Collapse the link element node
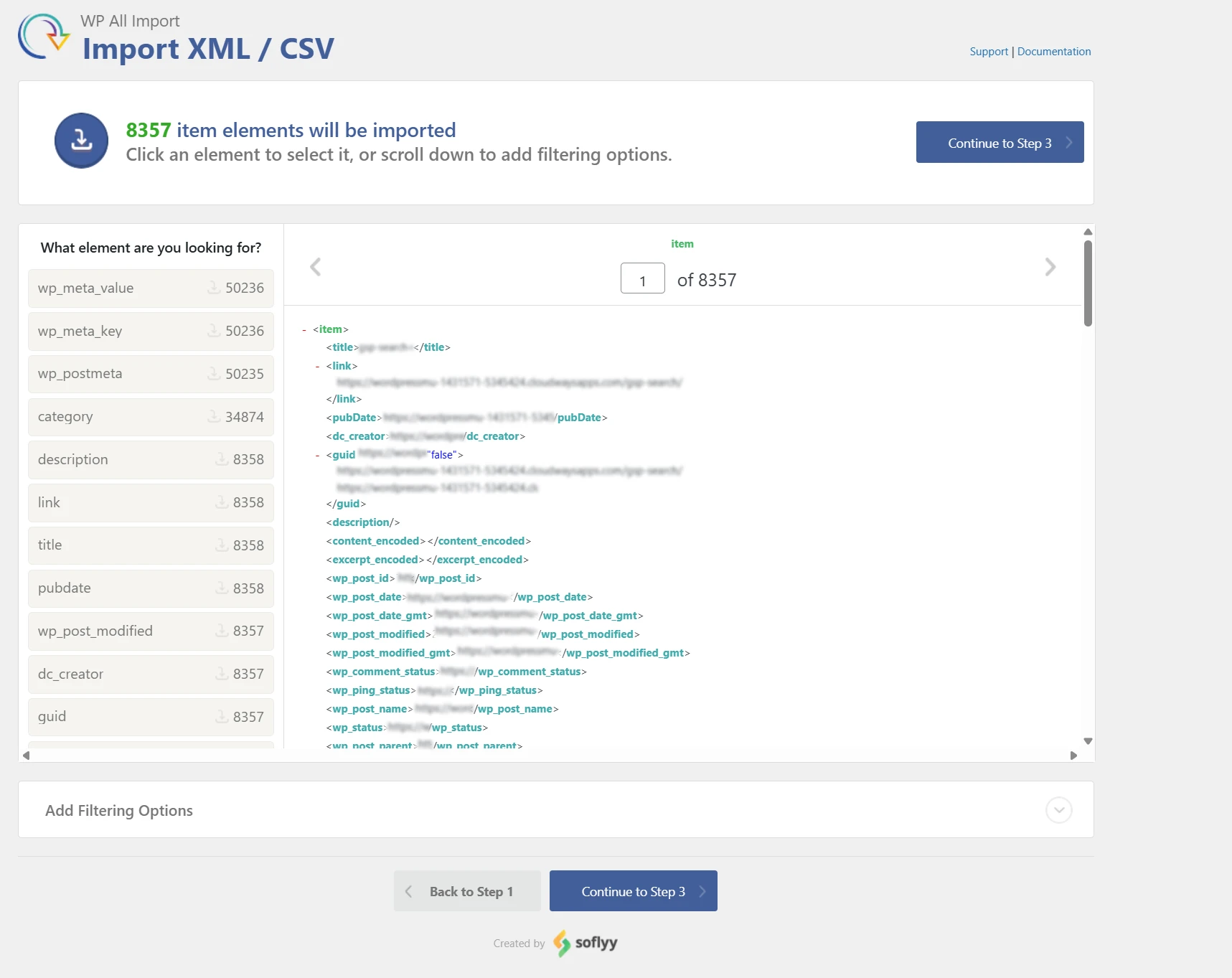This screenshot has height=978, width=1232. [x=318, y=366]
